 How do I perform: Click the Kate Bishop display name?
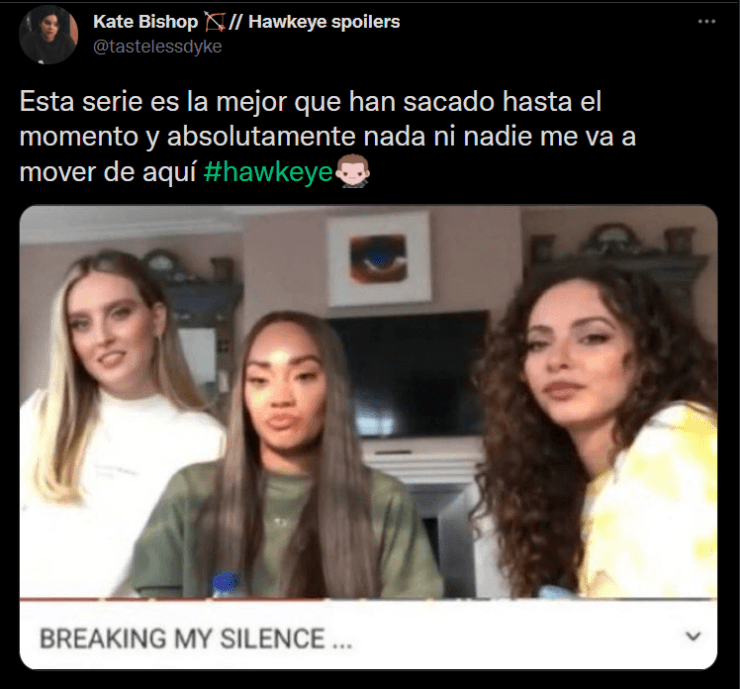point(145,22)
